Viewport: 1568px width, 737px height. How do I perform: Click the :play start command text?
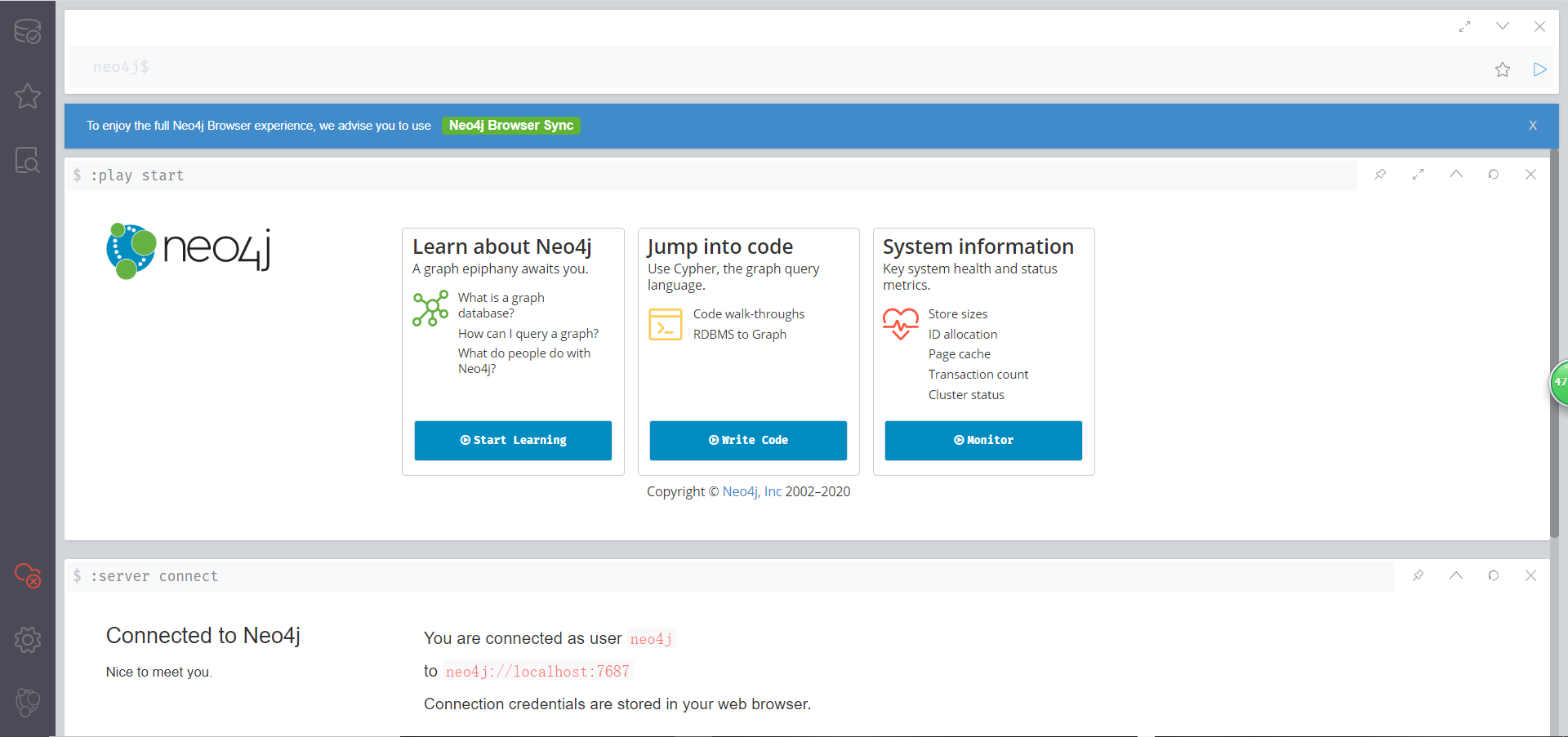[x=137, y=175]
